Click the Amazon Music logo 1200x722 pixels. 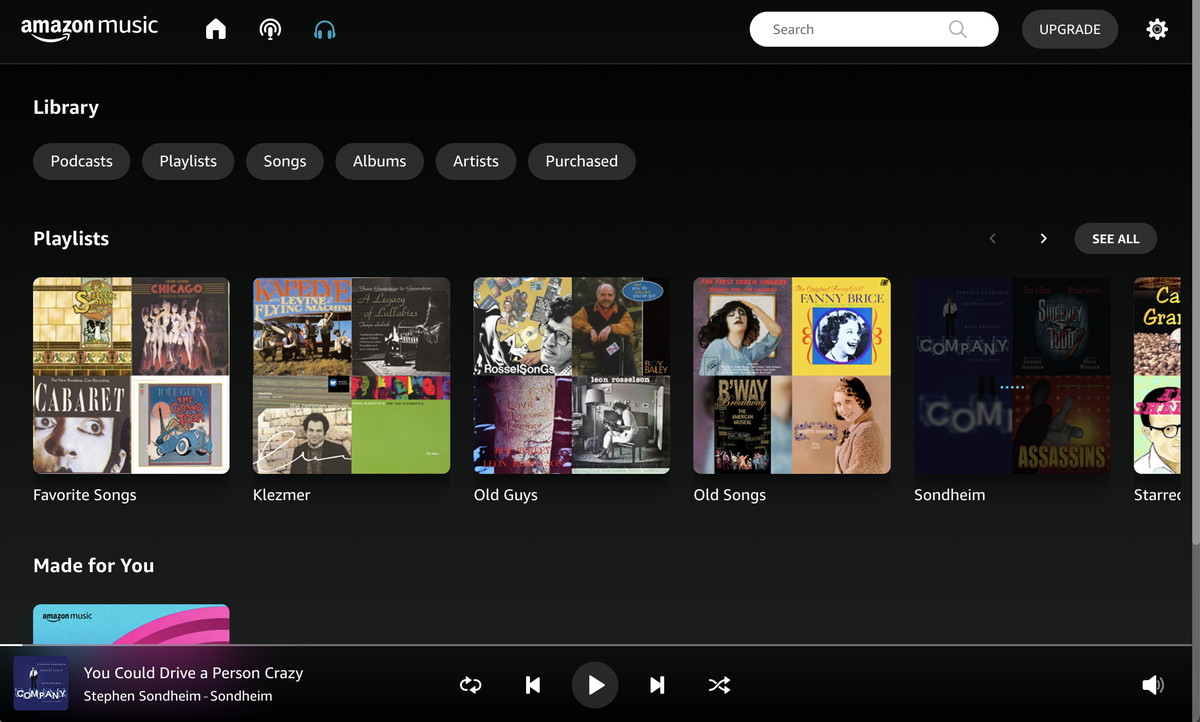(90, 28)
